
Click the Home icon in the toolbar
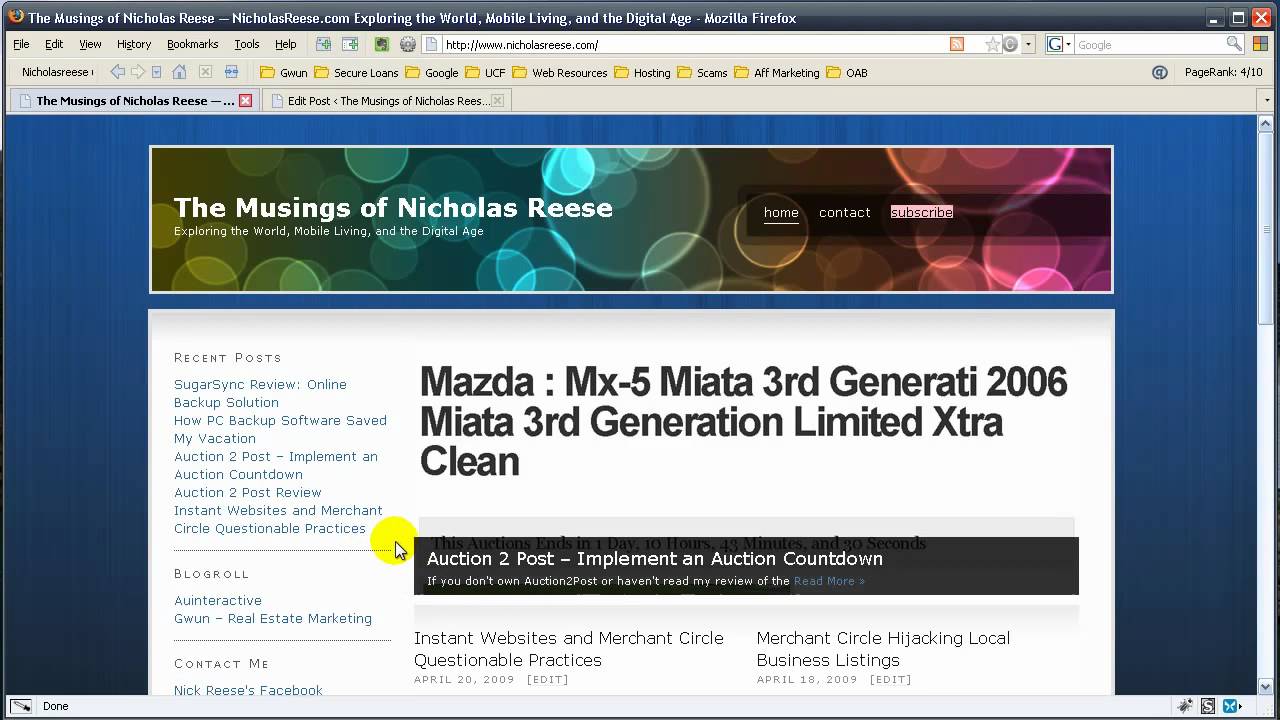point(179,72)
